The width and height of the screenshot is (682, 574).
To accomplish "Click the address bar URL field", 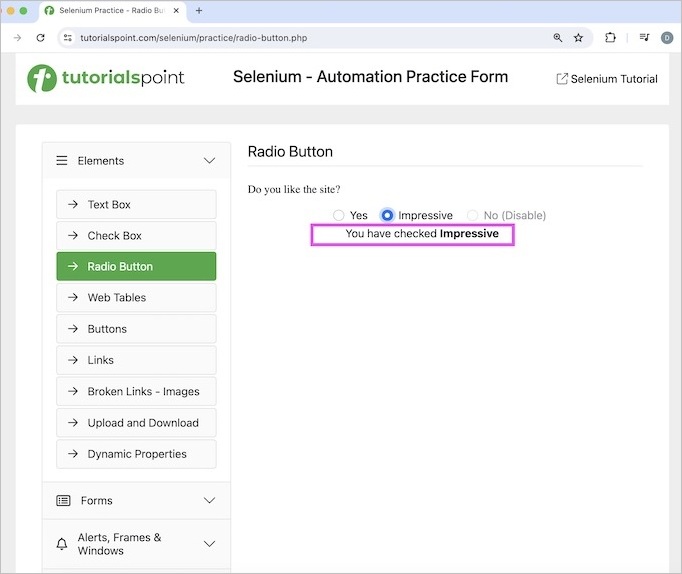I will (300, 38).
